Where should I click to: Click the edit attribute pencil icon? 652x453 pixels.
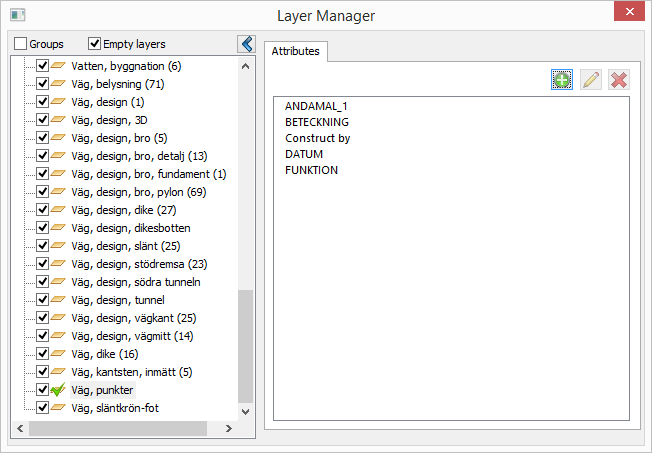(x=590, y=80)
